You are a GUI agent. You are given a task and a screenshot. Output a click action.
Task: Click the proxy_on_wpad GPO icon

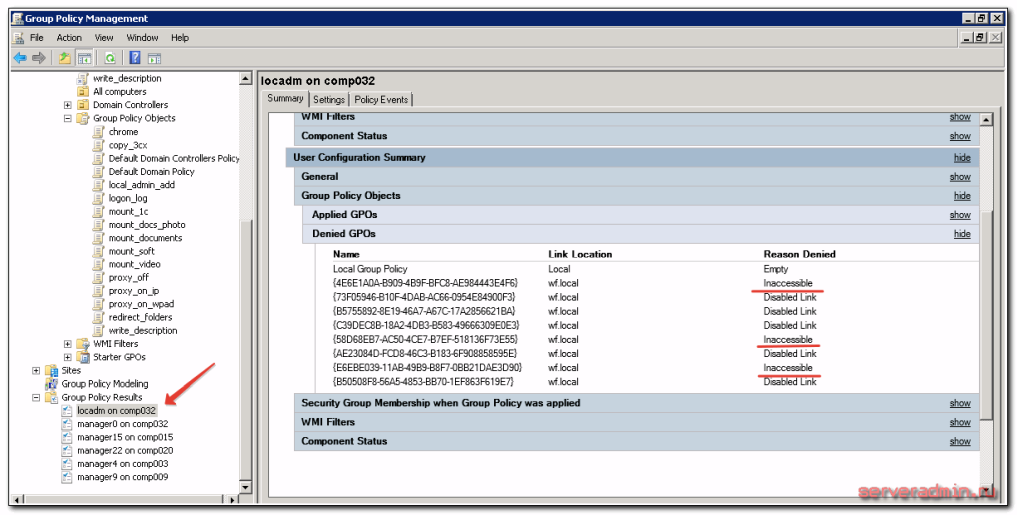(98, 304)
